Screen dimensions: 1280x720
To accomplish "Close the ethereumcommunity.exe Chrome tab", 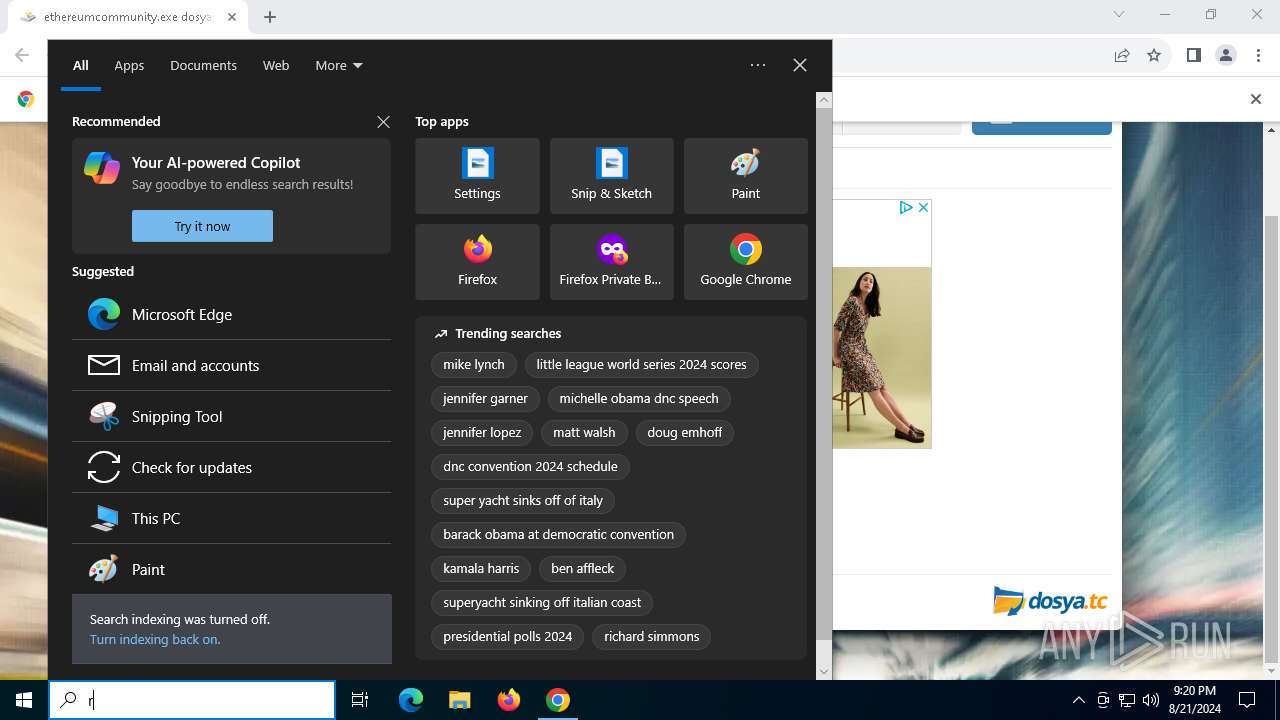I will pyautogui.click(x=232, y=17).
